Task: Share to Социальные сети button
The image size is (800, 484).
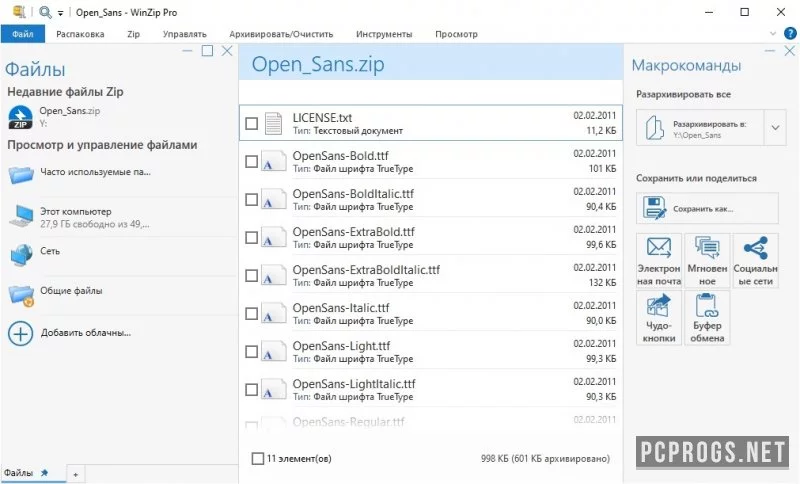Action: (756, 261)
